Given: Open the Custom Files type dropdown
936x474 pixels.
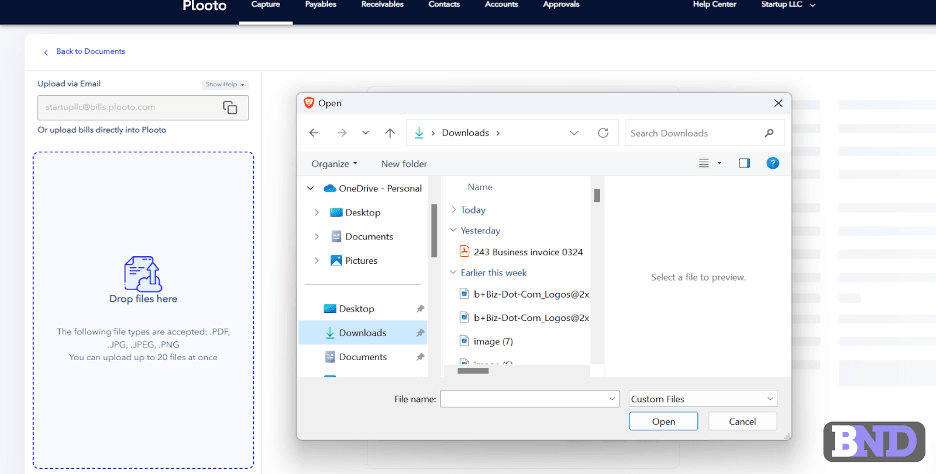Looking at the screenshot, I should point(703,399).
